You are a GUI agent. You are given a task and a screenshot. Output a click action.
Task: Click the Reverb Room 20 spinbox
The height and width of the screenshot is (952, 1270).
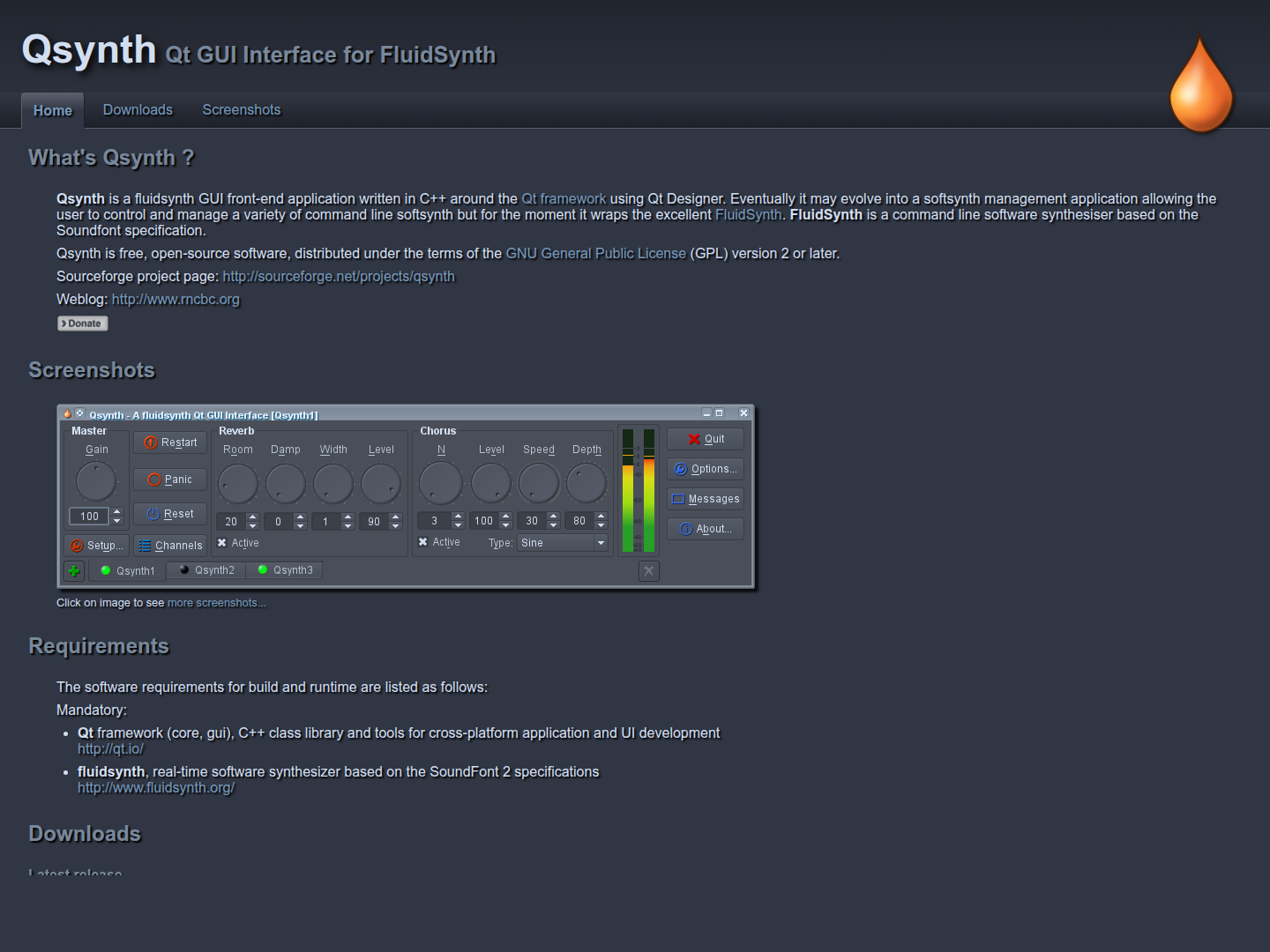[238, 522]
